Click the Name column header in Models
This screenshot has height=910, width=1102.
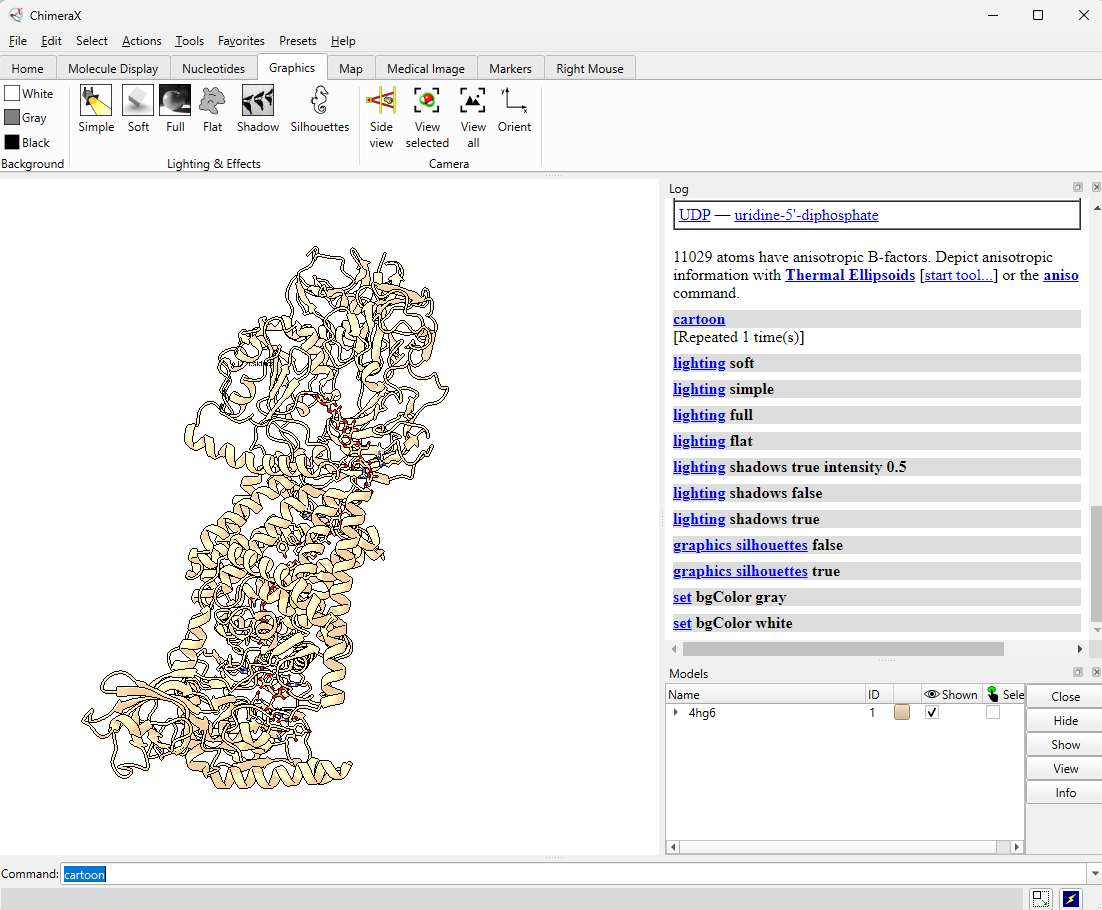point(765,694)
